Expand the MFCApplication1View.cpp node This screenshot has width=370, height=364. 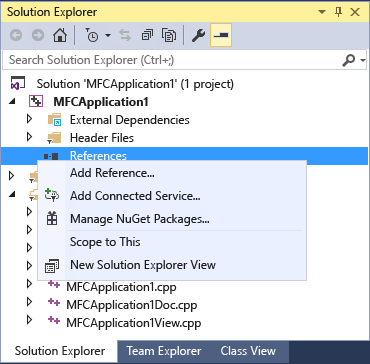click(x=29, y=320)
